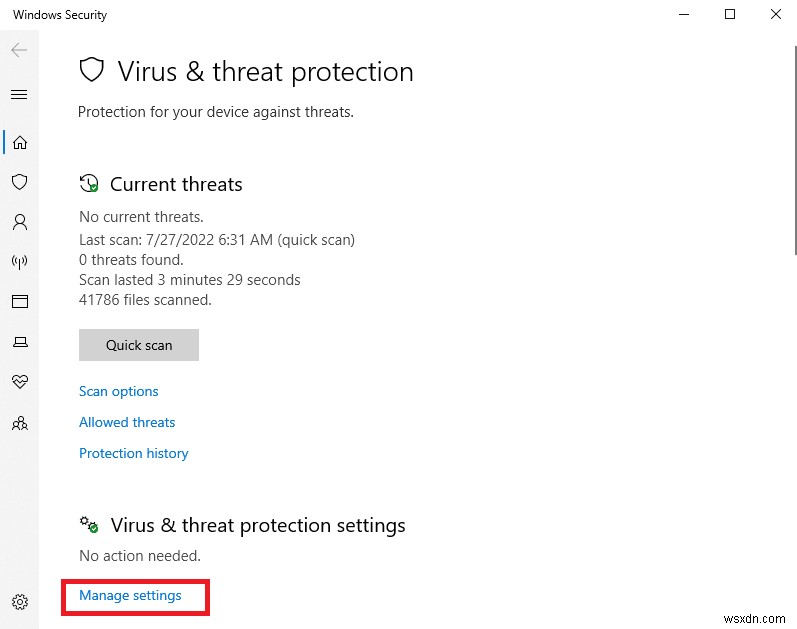Click the vertical scrollbar thumb
Viewport: 797px width, 629px height.
click(x=794, y=150)
